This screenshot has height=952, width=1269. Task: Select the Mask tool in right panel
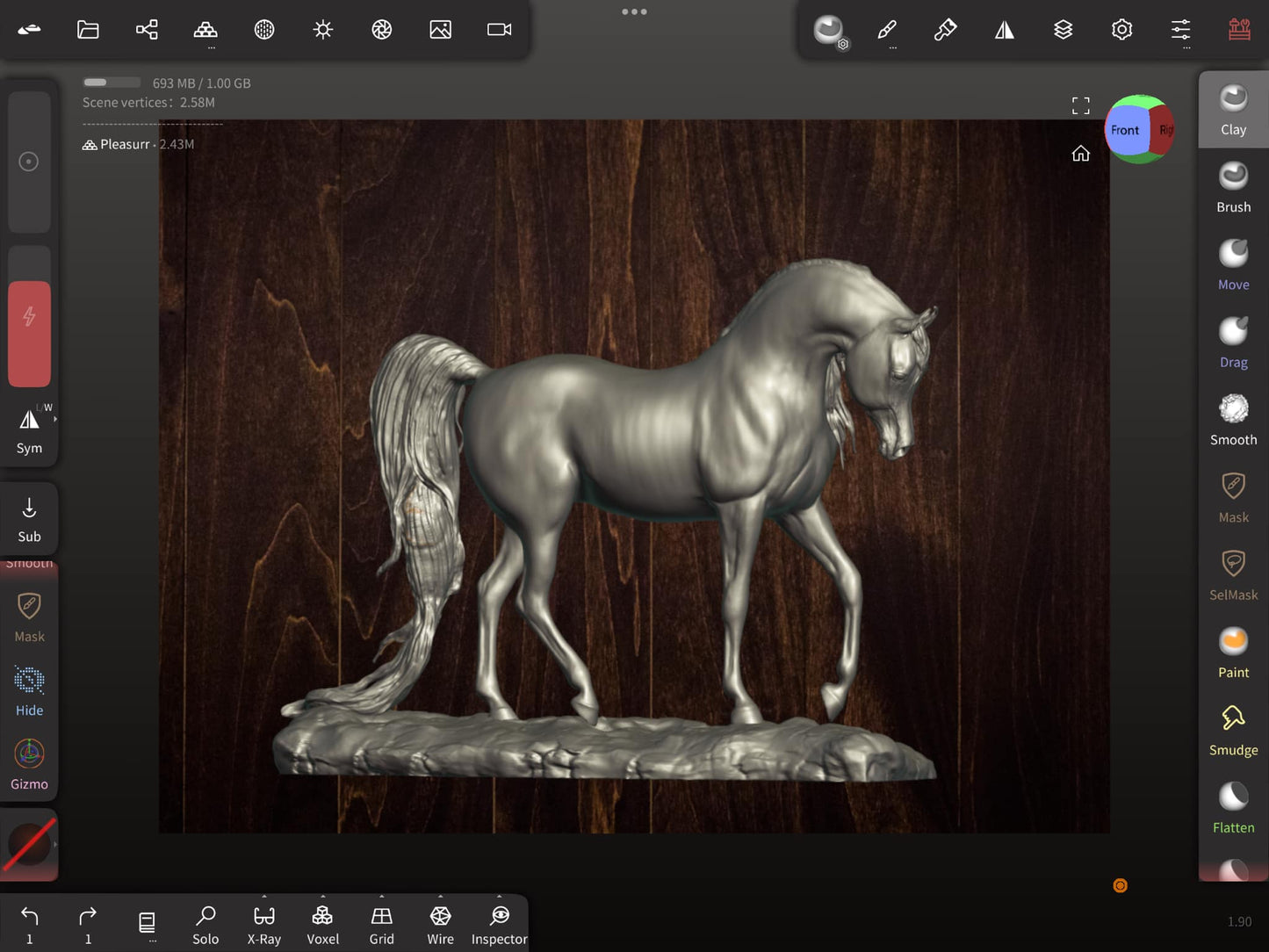[x=1233, y=497]
